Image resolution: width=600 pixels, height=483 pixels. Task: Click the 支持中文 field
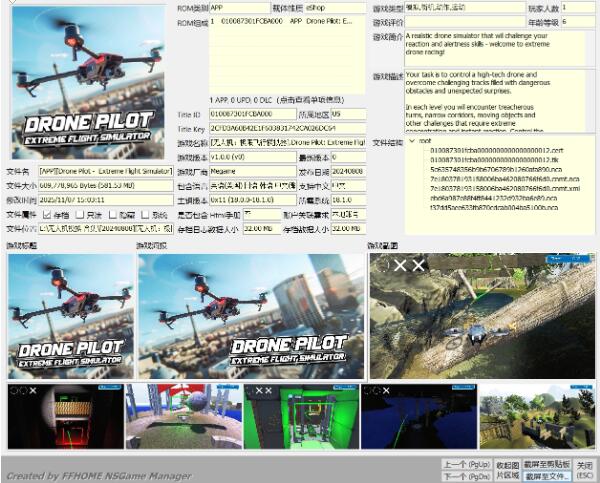(x=348, y=186)
